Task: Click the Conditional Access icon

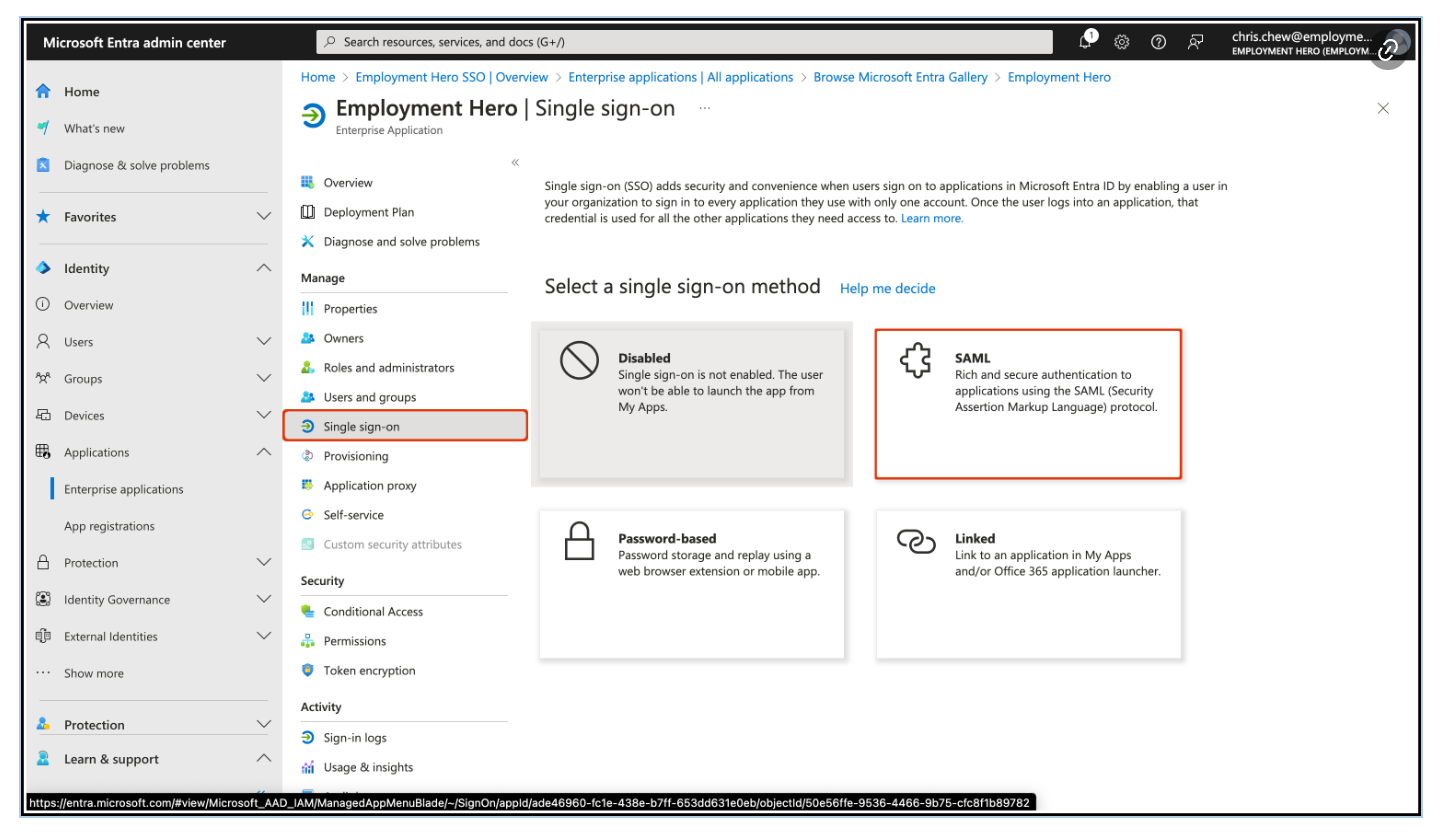Action: pyautogui.click(x=308, y=611)
